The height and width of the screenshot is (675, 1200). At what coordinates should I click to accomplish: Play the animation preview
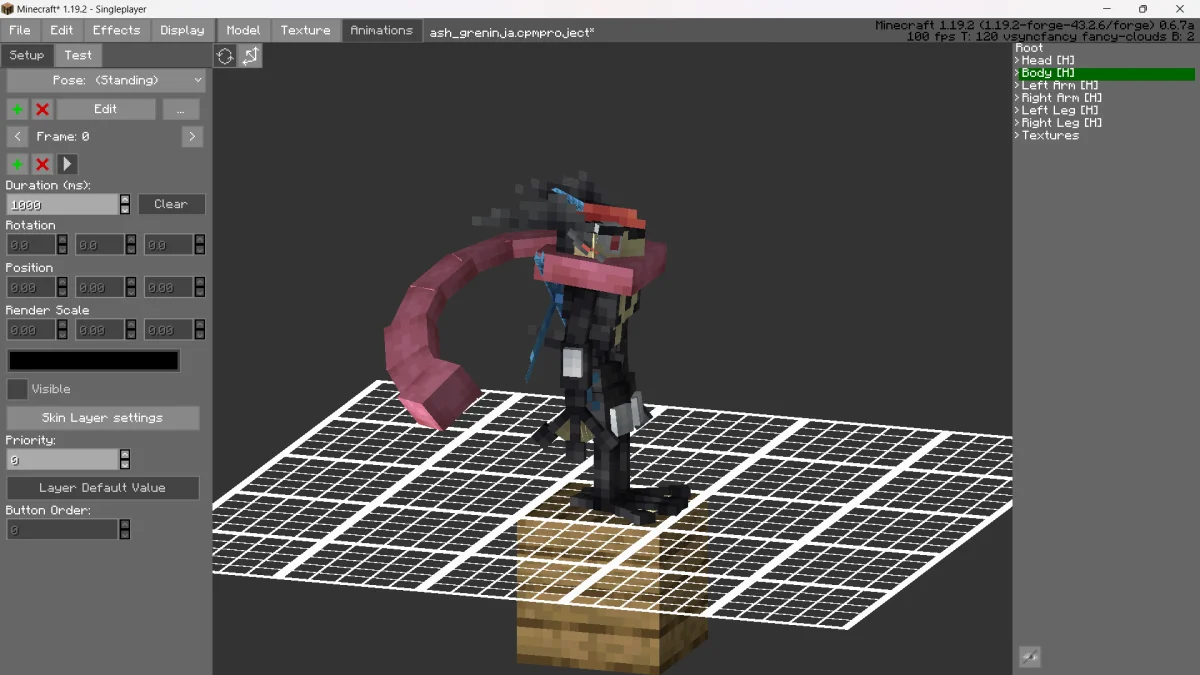click(67, 164)
